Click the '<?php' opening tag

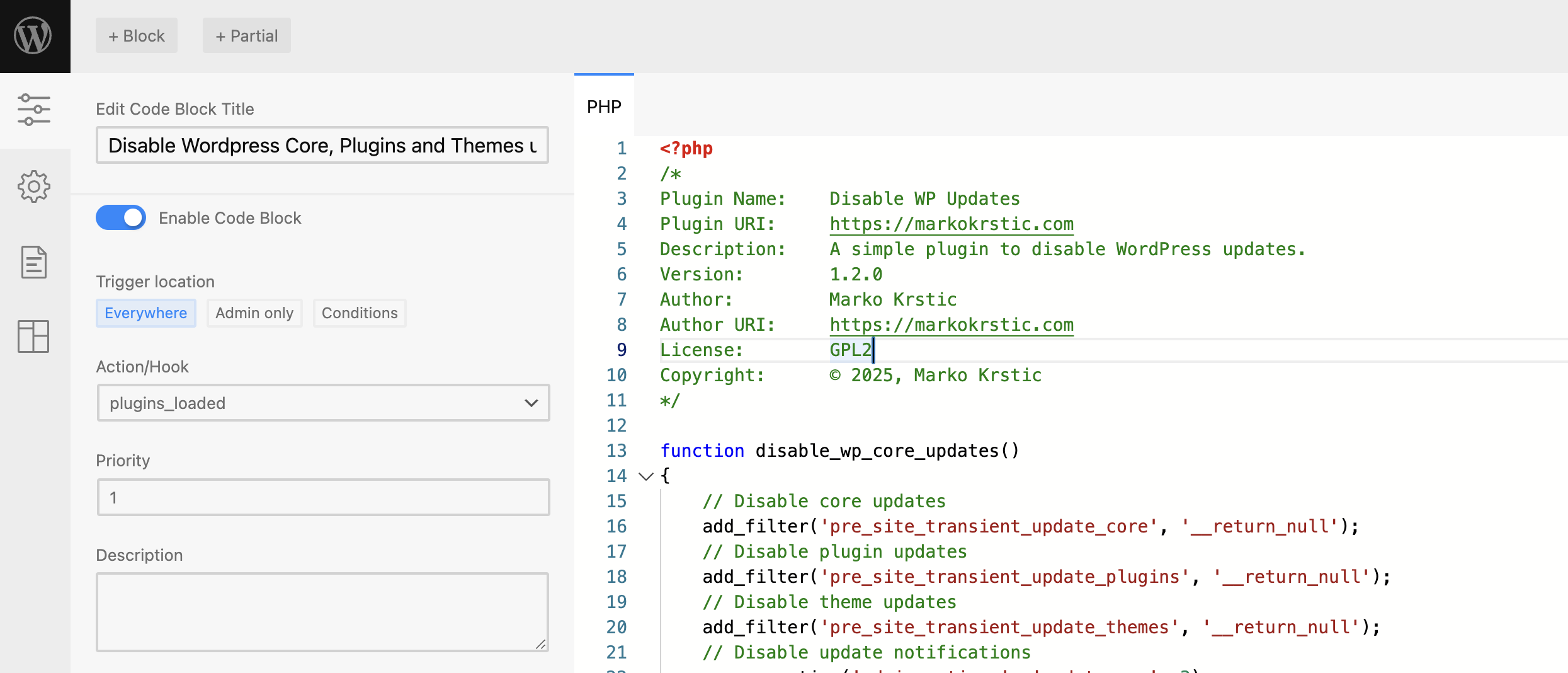(686, 148)
